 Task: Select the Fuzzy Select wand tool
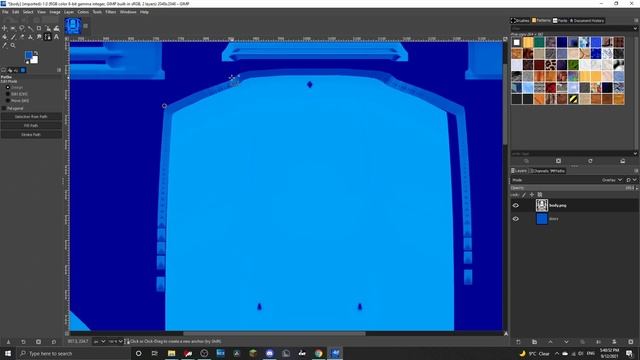coord(30,28)
